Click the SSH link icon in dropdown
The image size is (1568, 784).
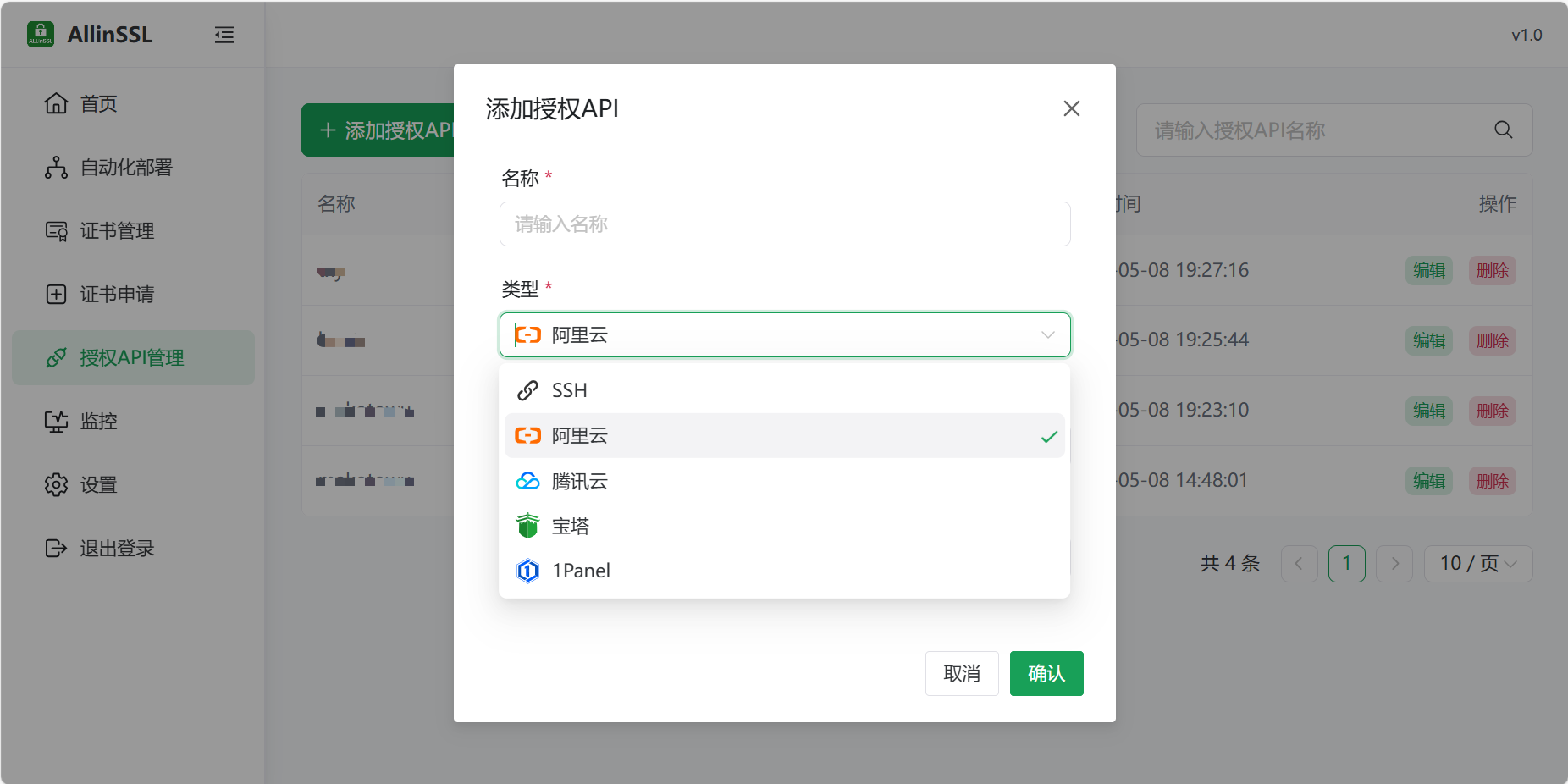[x=527, y=390]
